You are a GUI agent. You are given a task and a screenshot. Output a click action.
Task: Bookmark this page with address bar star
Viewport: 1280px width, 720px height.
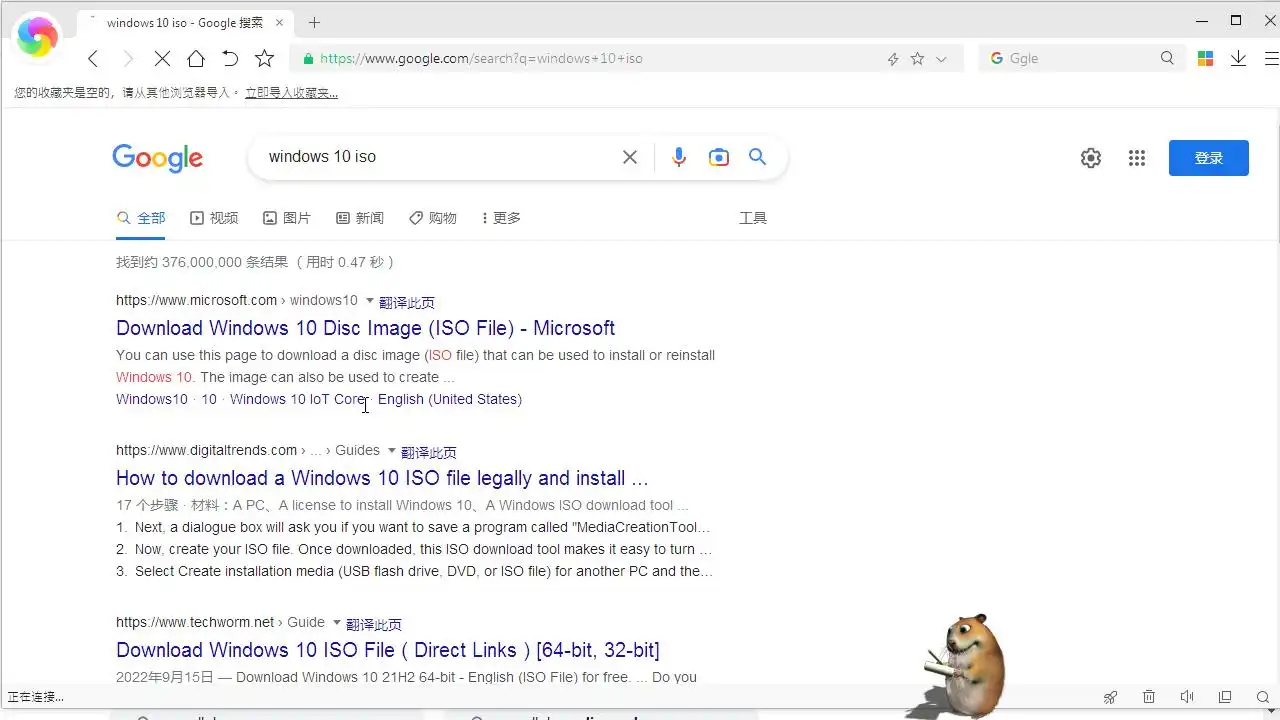pyautogui.click(x=917, y=59)
